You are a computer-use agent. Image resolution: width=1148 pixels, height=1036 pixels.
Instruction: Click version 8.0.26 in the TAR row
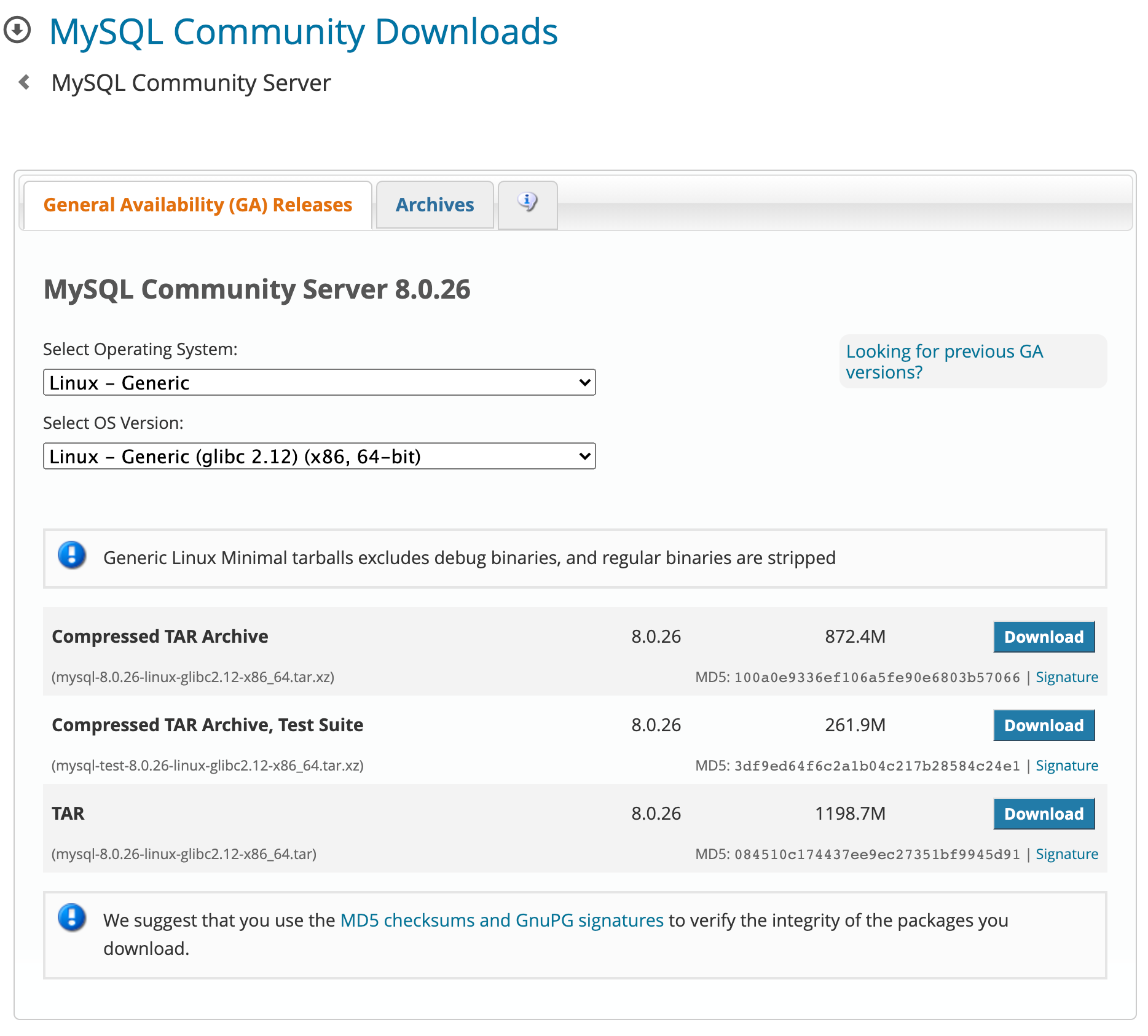point(656,814)
